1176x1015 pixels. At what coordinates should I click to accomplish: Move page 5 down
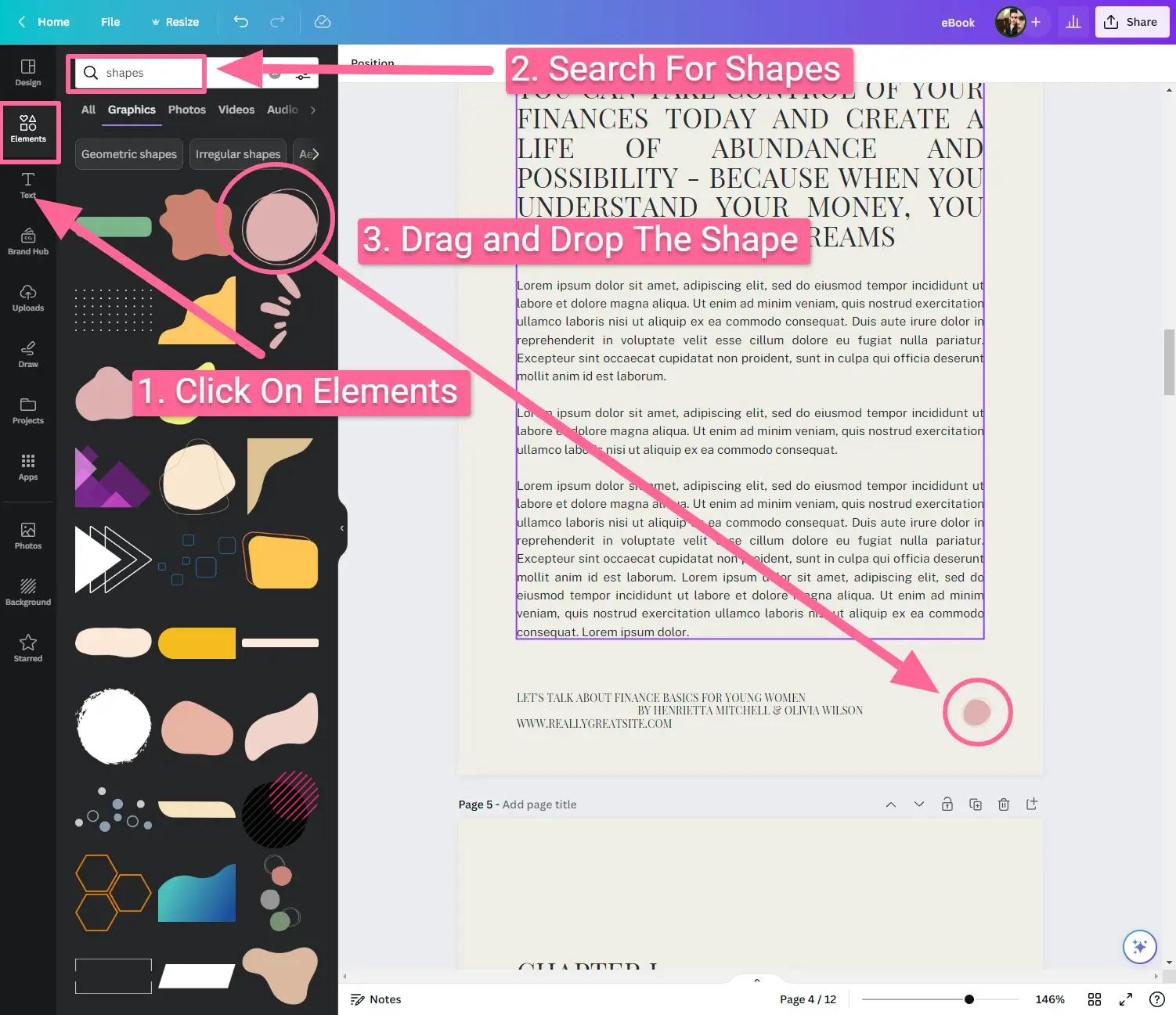919,804
